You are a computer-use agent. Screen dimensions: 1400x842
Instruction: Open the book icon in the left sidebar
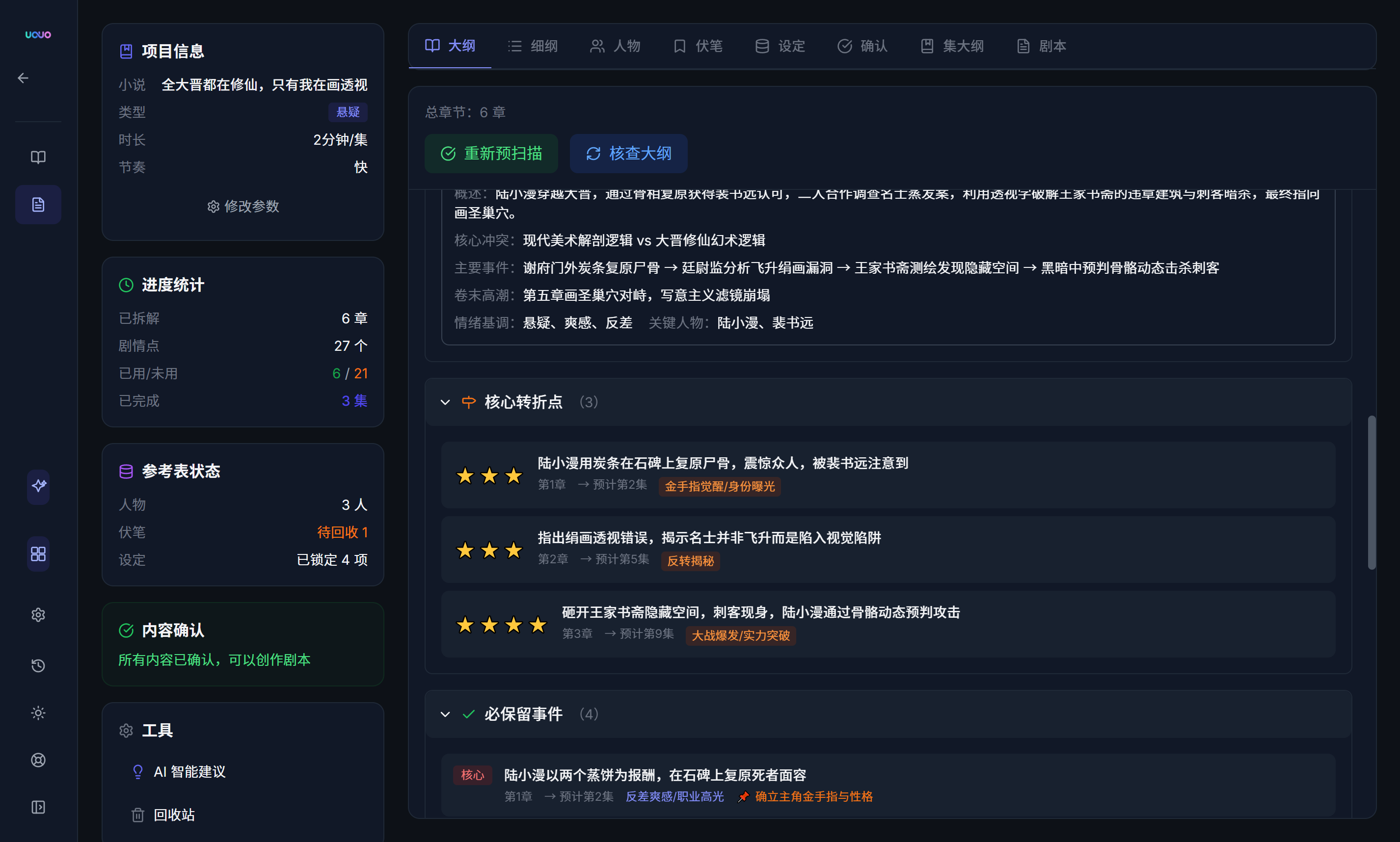click(38, 157)
